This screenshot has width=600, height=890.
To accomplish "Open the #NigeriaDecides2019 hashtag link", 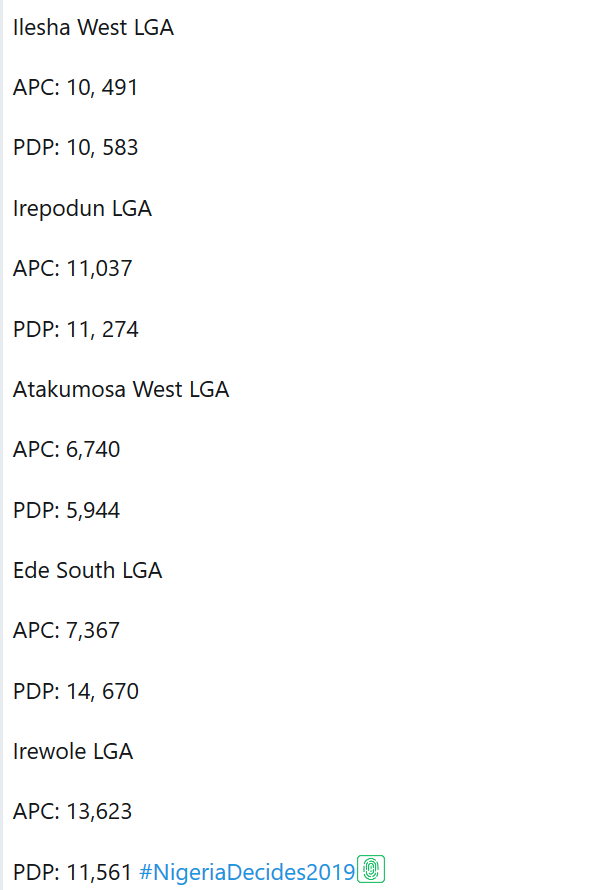I will 247,871.
